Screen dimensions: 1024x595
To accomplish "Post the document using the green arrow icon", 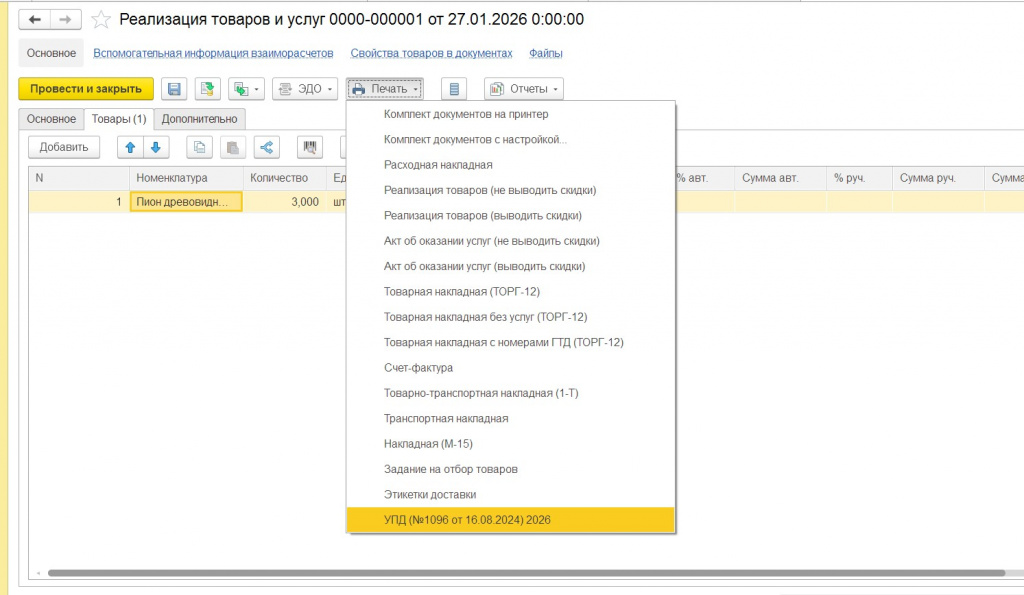I will 207,89.
